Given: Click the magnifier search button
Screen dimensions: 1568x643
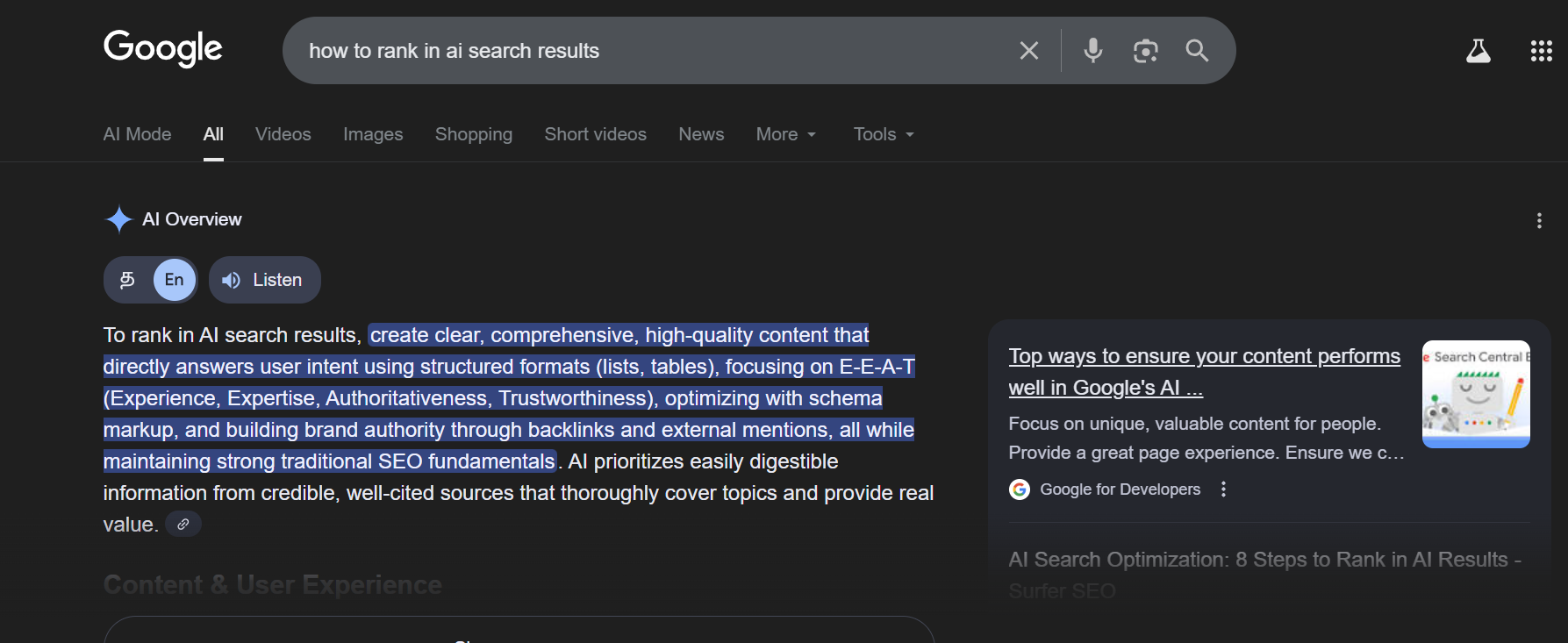Looking at the screenshot, I should 1197,51.
